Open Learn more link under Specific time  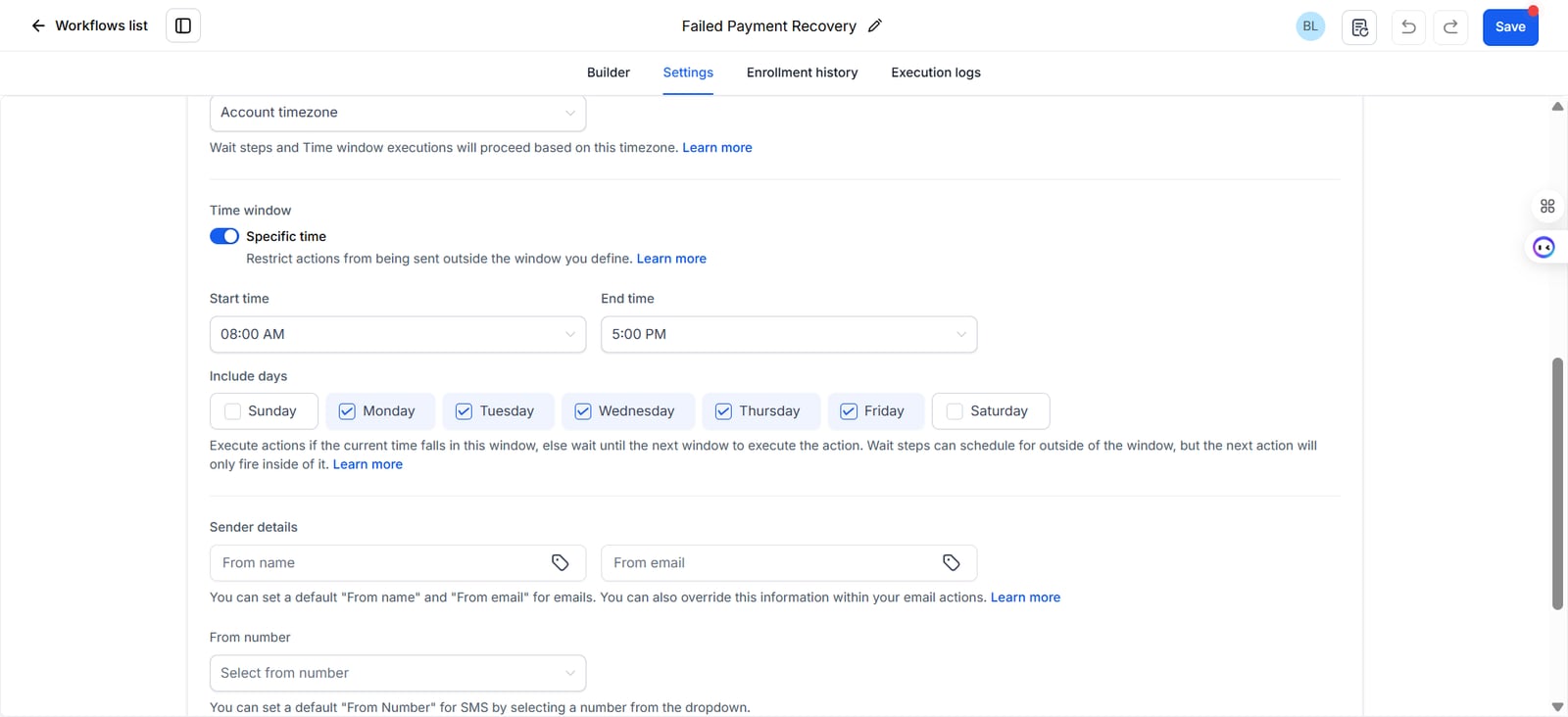[671, 259]
